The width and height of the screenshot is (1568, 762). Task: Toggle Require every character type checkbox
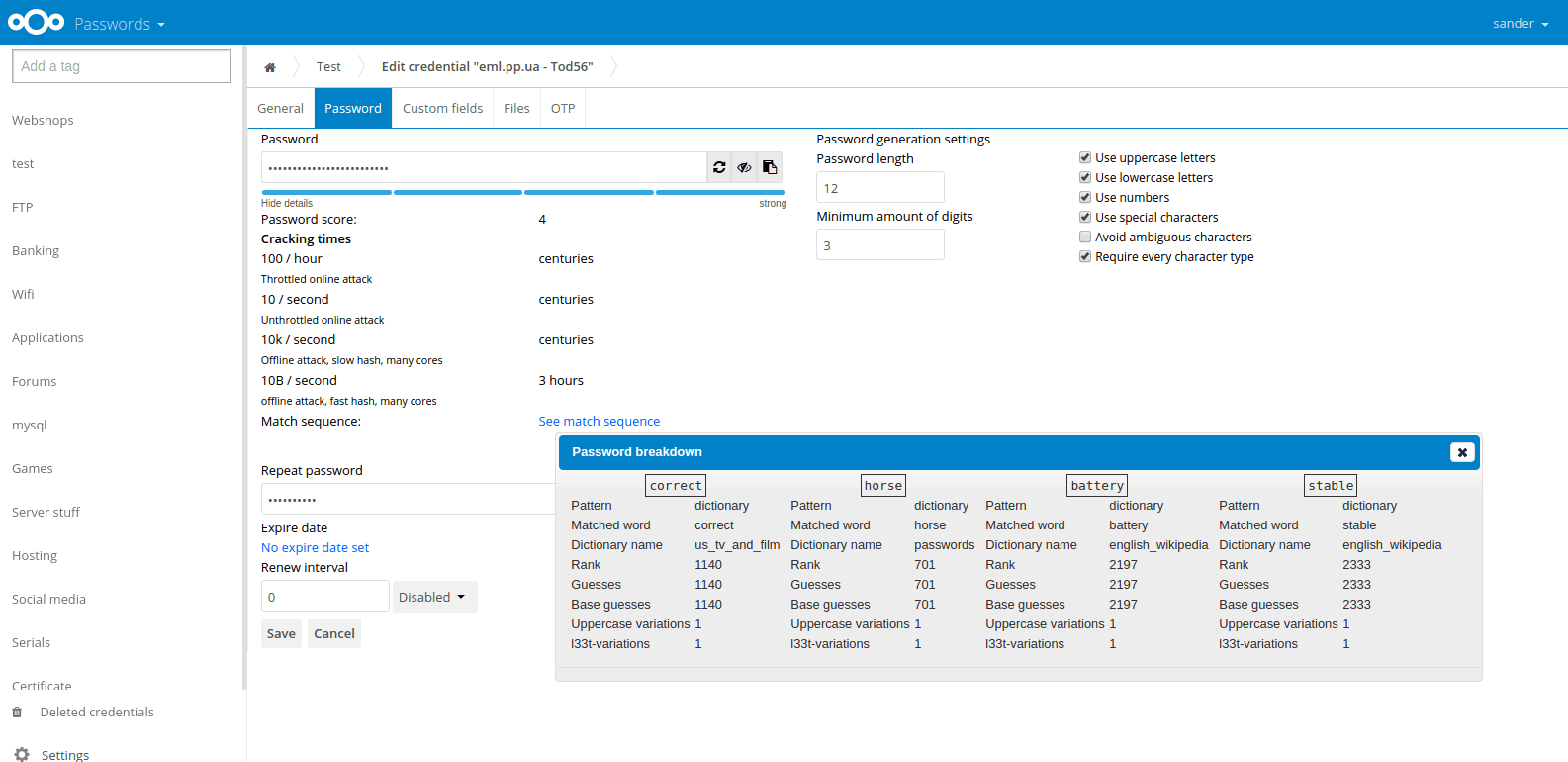(1085, 256)
